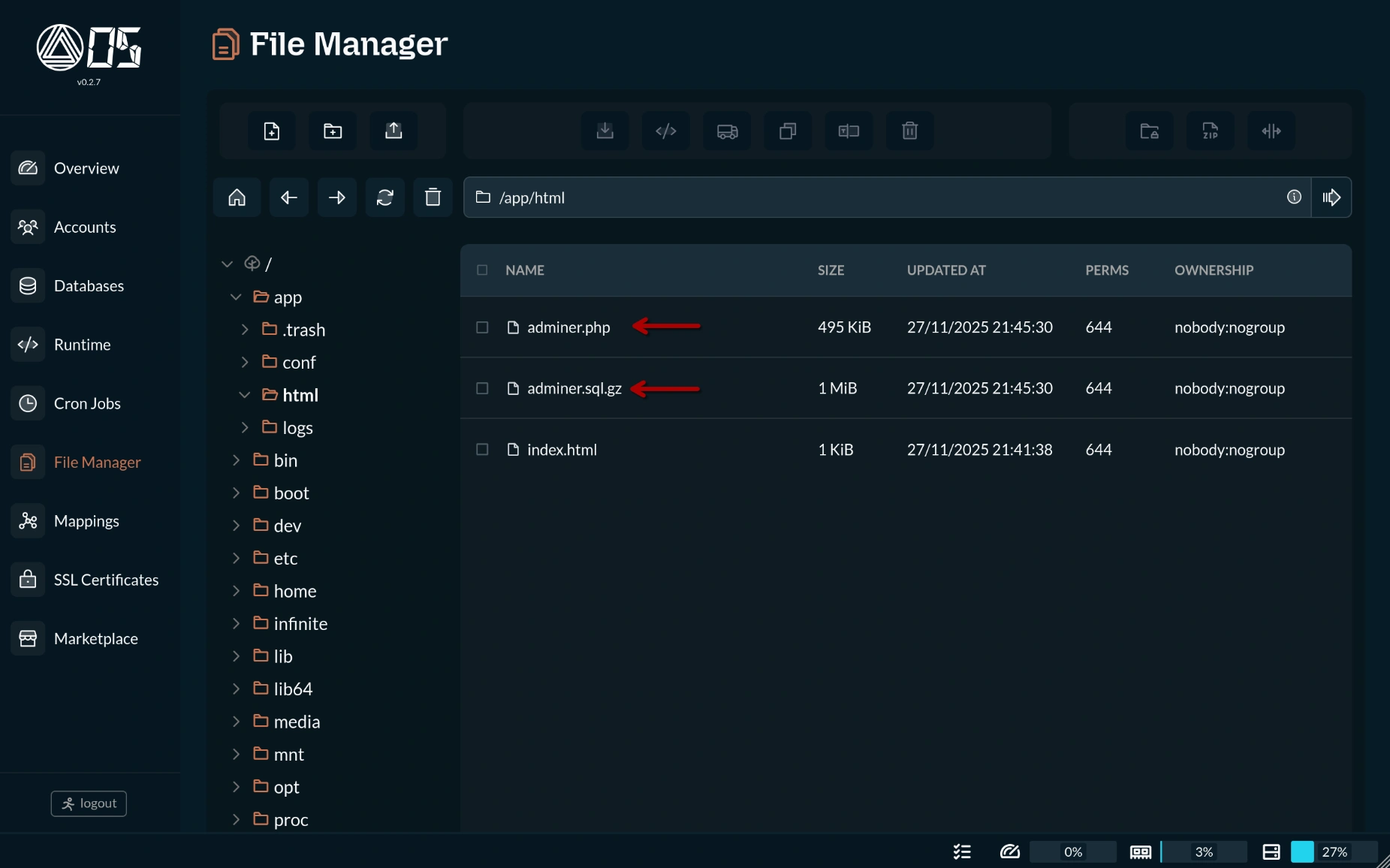Tick the select-all checkbox in the NAME header
The image size is (1390, 868).
482,270
